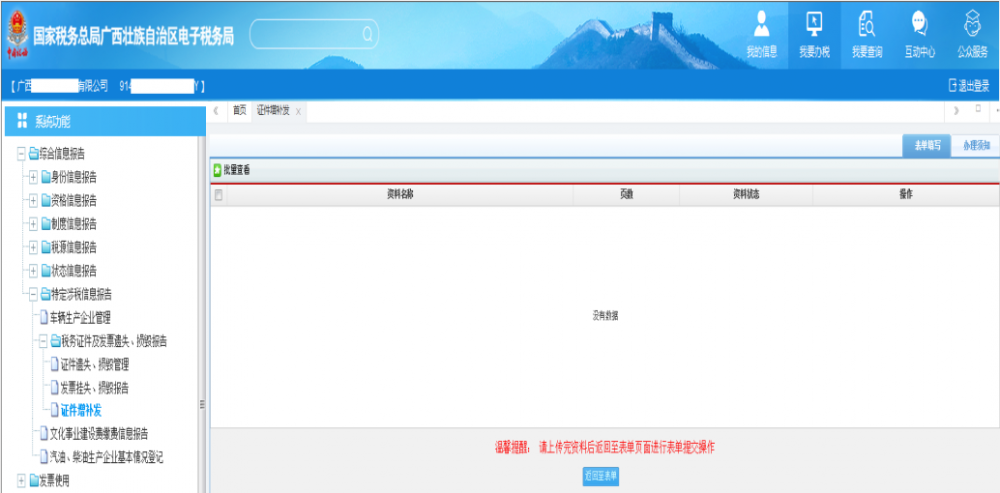Open 汽油、柴油生产企业基本情况登记 item

click(107, 457)
